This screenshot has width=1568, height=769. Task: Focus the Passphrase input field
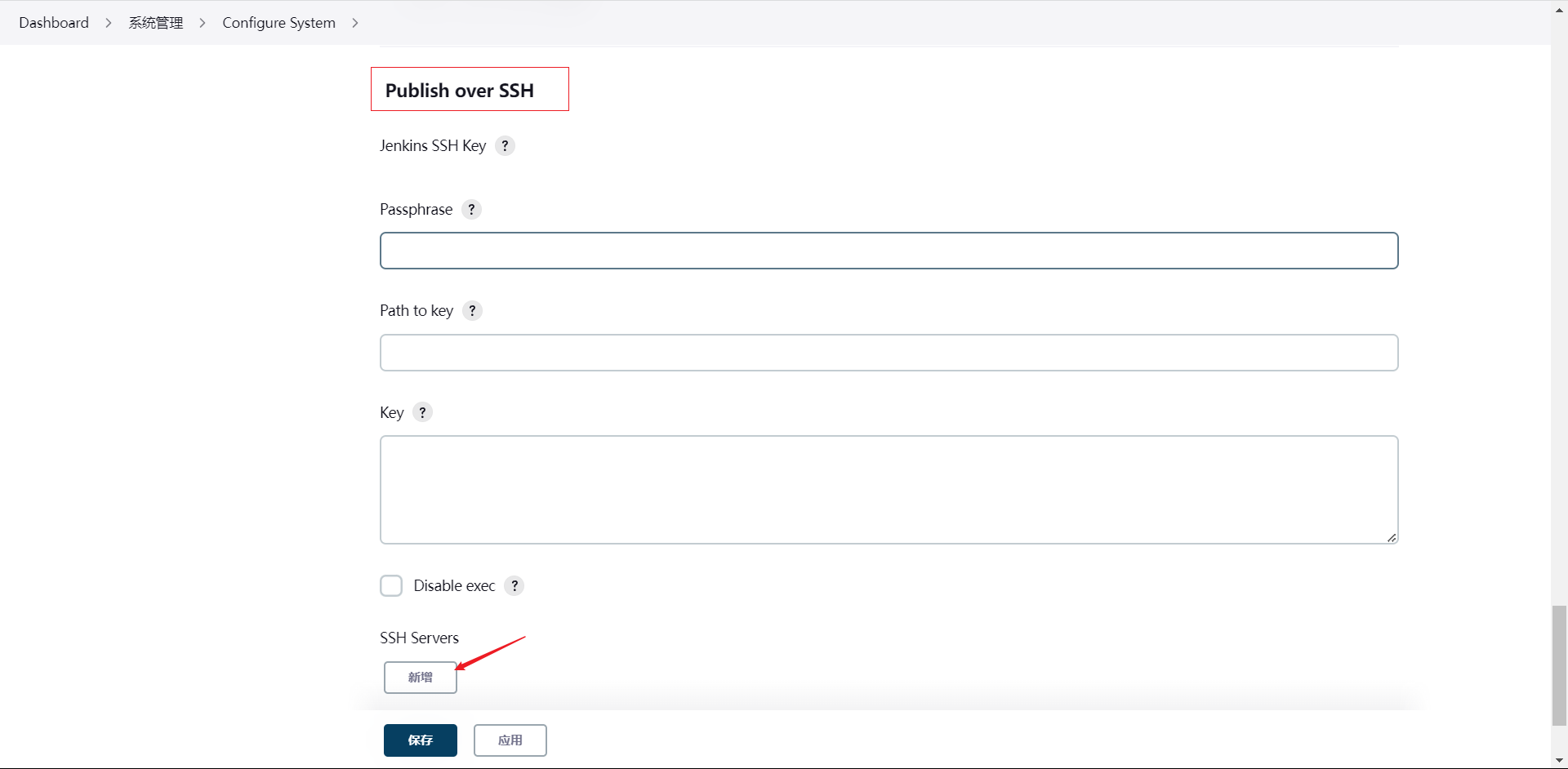(889, 251)
